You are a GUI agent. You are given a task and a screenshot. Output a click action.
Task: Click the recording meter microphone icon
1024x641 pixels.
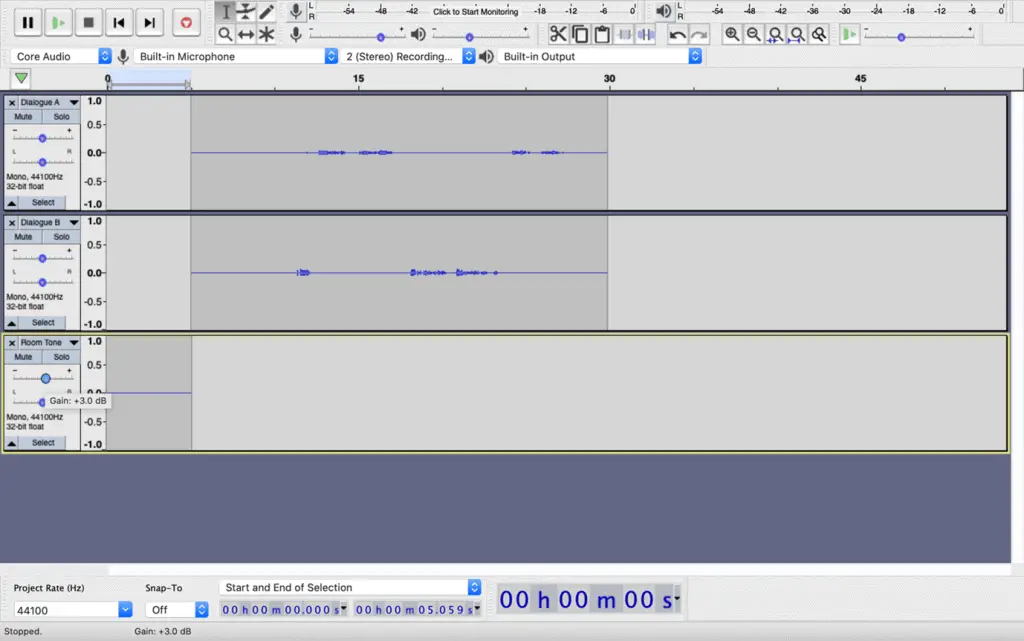point(296,11)
